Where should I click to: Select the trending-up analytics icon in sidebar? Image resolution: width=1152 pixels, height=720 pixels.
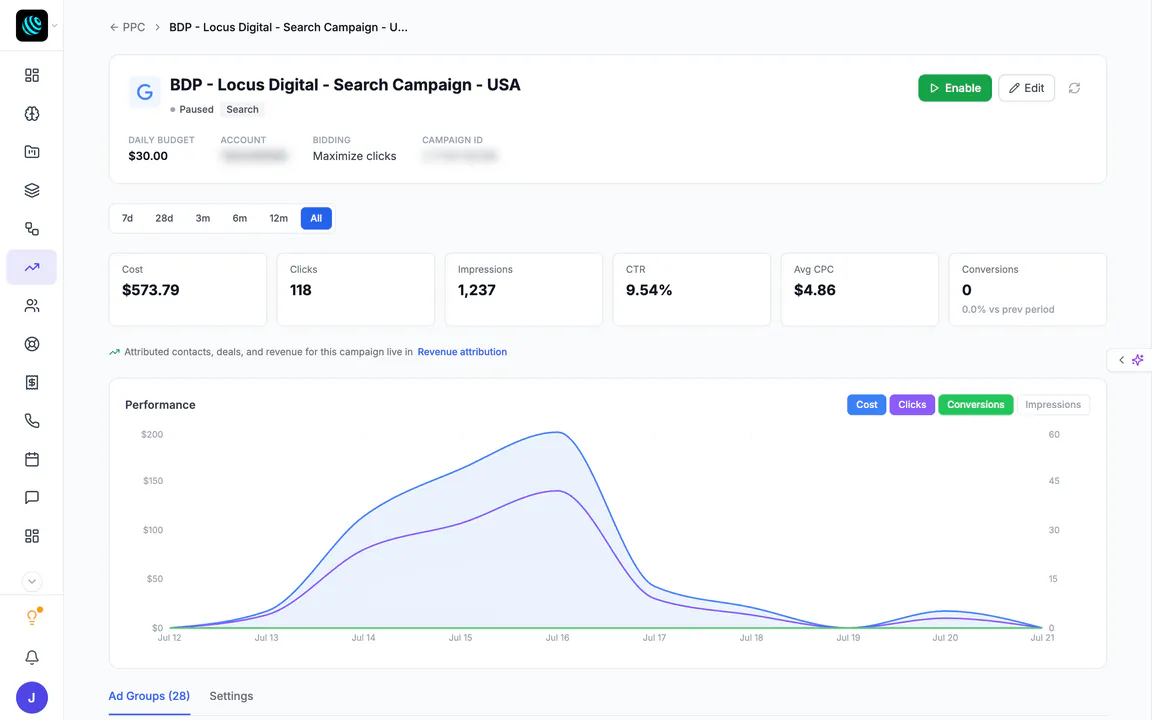pyautogui.click(x=32, y=267)
